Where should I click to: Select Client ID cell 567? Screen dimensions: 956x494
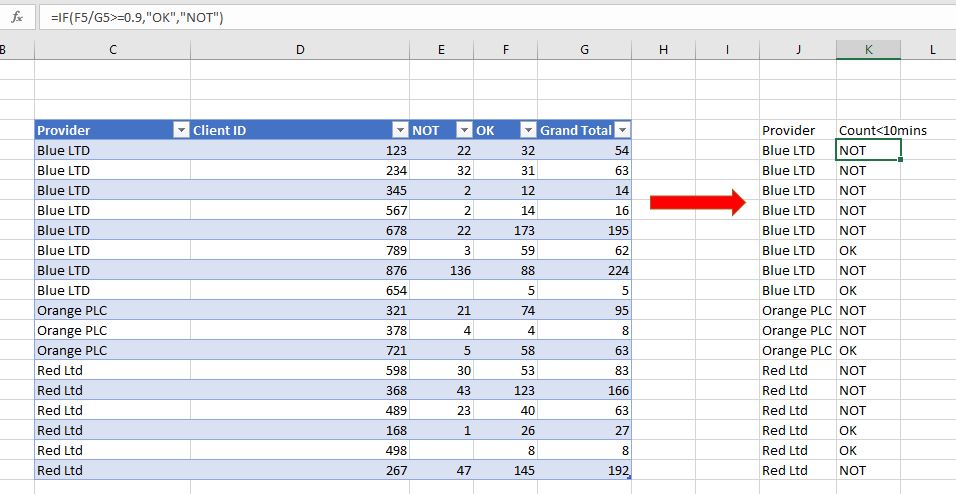(x=300, y=210)
